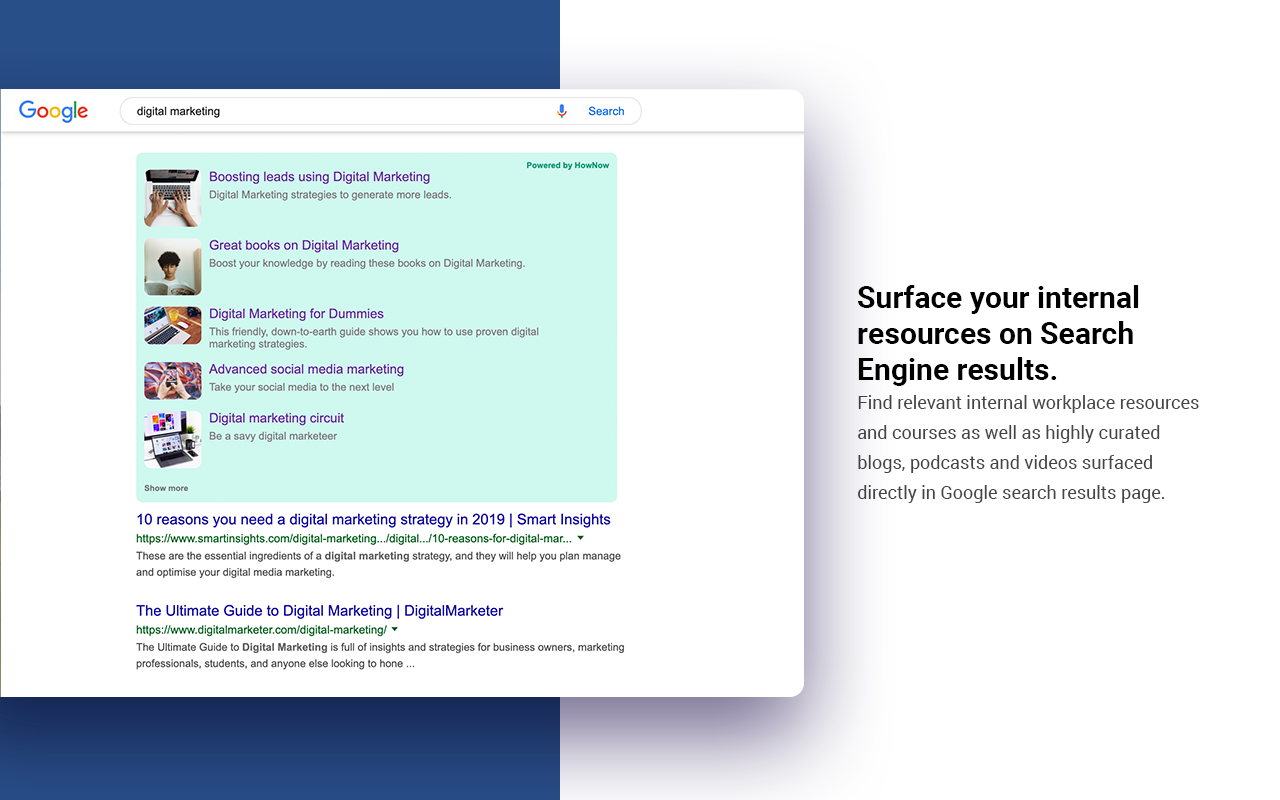The width and height of the screenshot is (1280, 800).
Task: Click the Google logo
Action: point(54,111)
